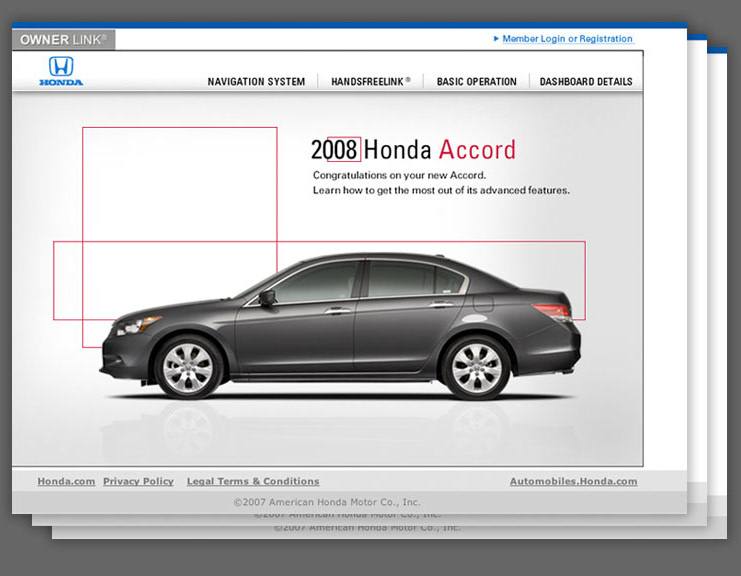Open the Navigation System menu
This screenshot has height=576, width=741.
(256, 82)
